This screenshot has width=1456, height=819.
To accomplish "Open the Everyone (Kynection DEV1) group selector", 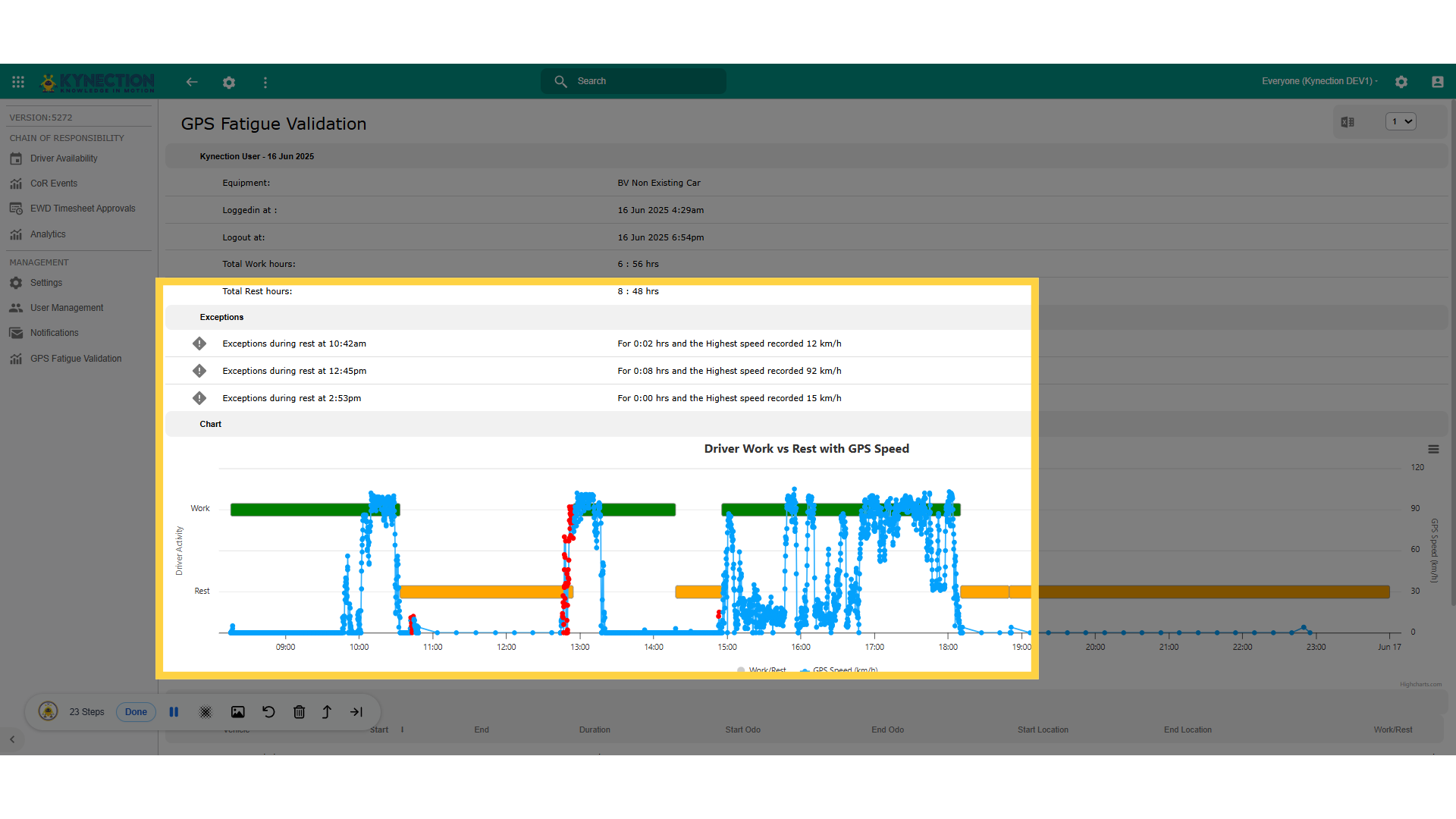I will click(1319, 81).
